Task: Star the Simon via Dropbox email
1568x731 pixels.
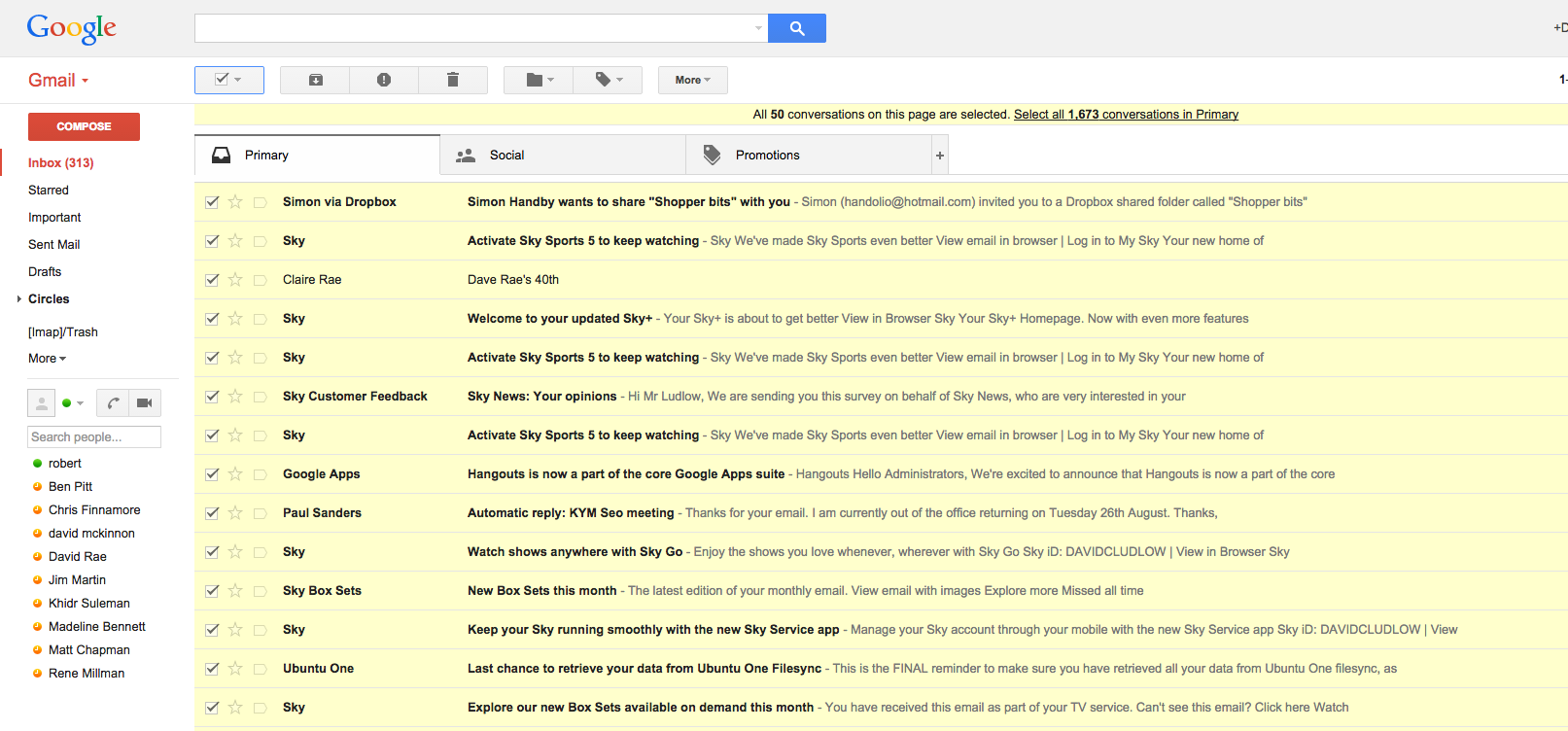Action: 235,202
